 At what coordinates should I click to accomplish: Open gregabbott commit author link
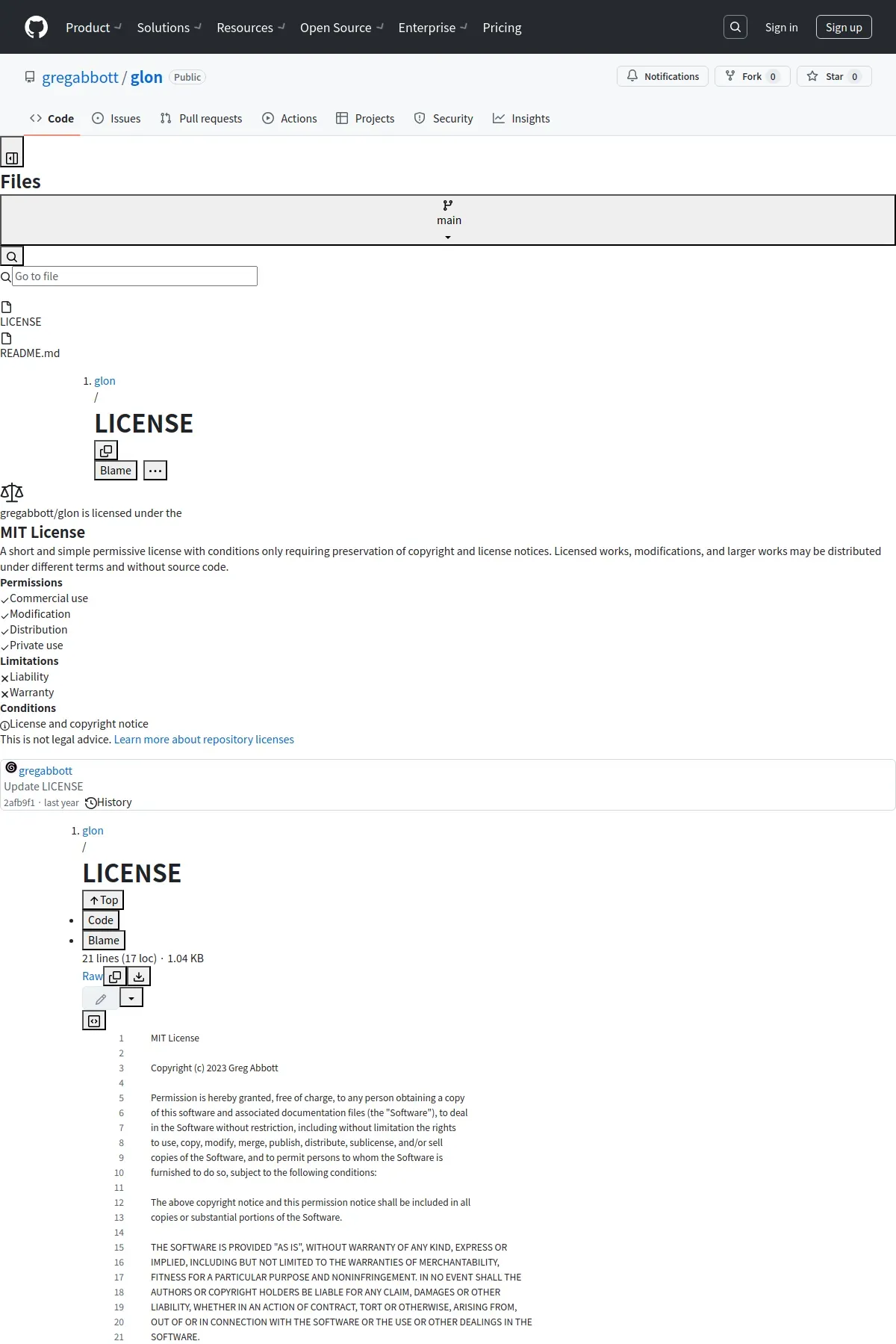click(46, 771)
